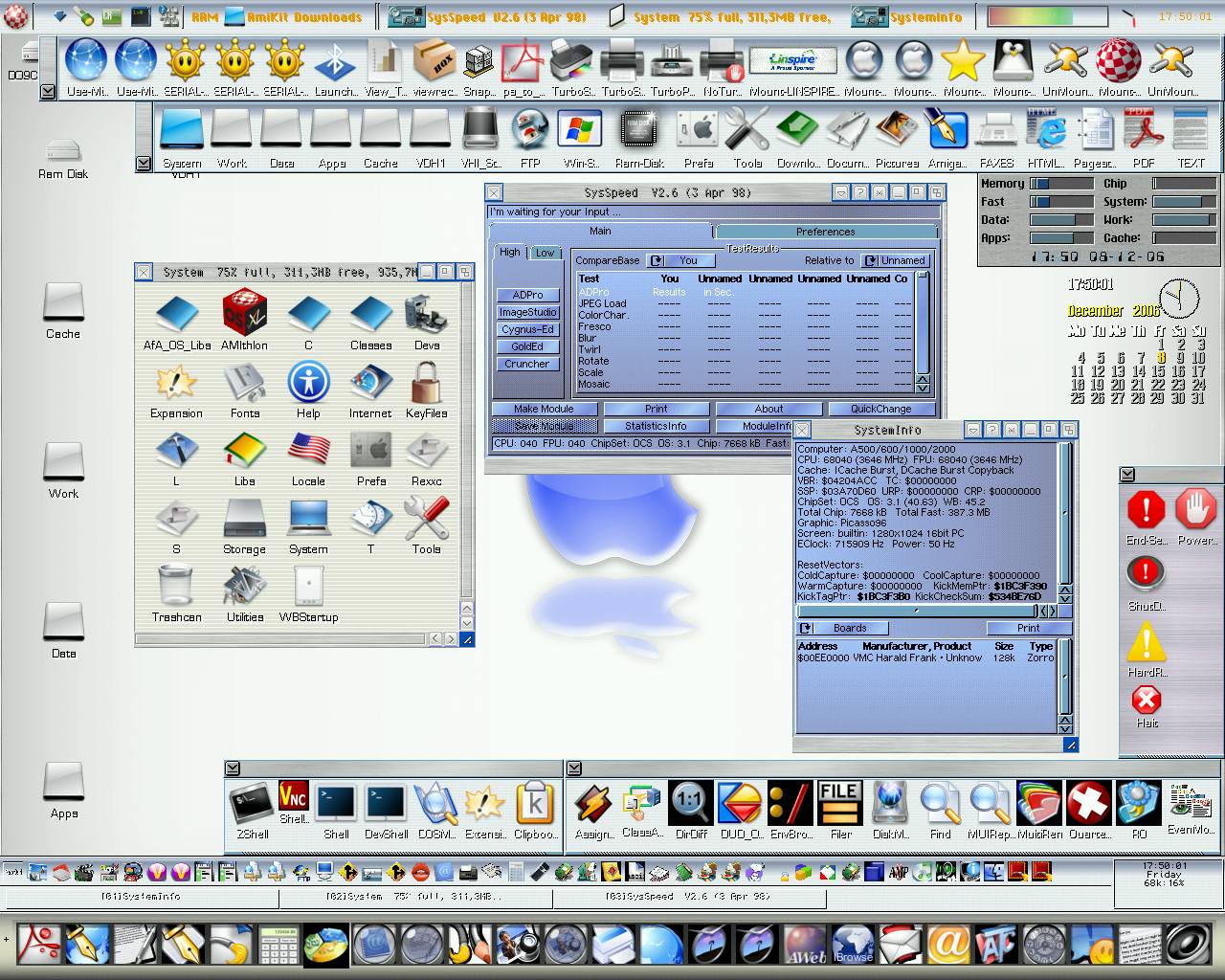Click the HardReset warning triangle icon
Screen dimensions: 1225x980
(x=1146, y=642)
